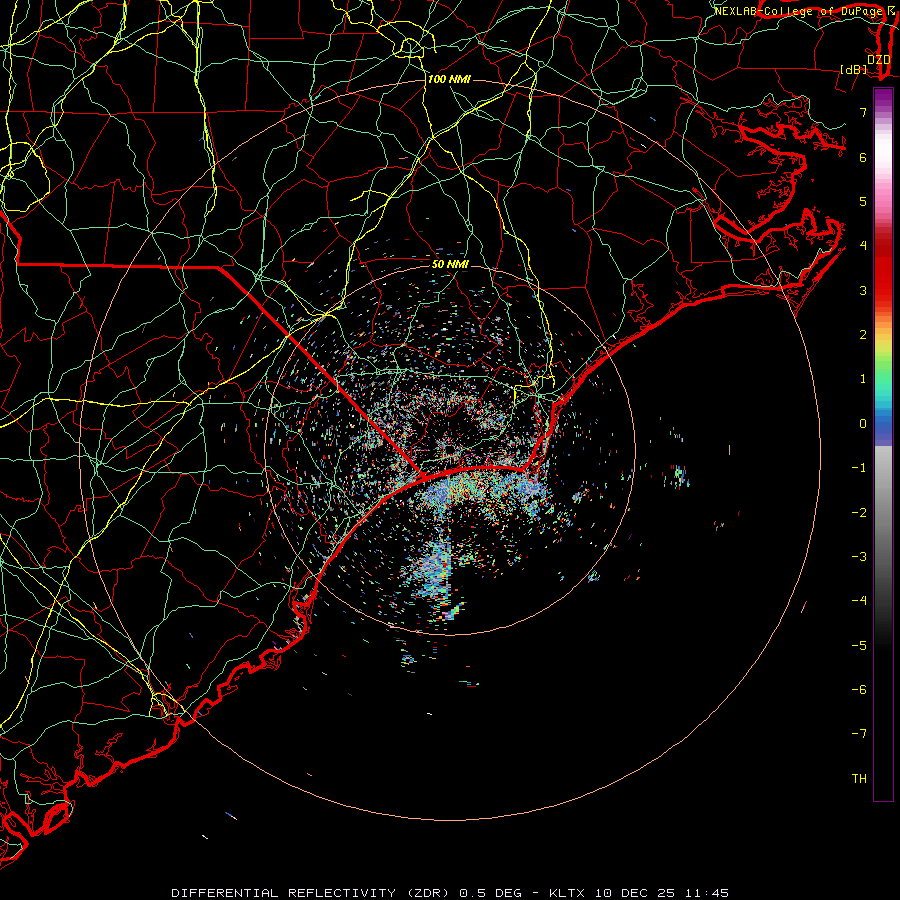Click the ZDR color scale bar

click(883, 444)
